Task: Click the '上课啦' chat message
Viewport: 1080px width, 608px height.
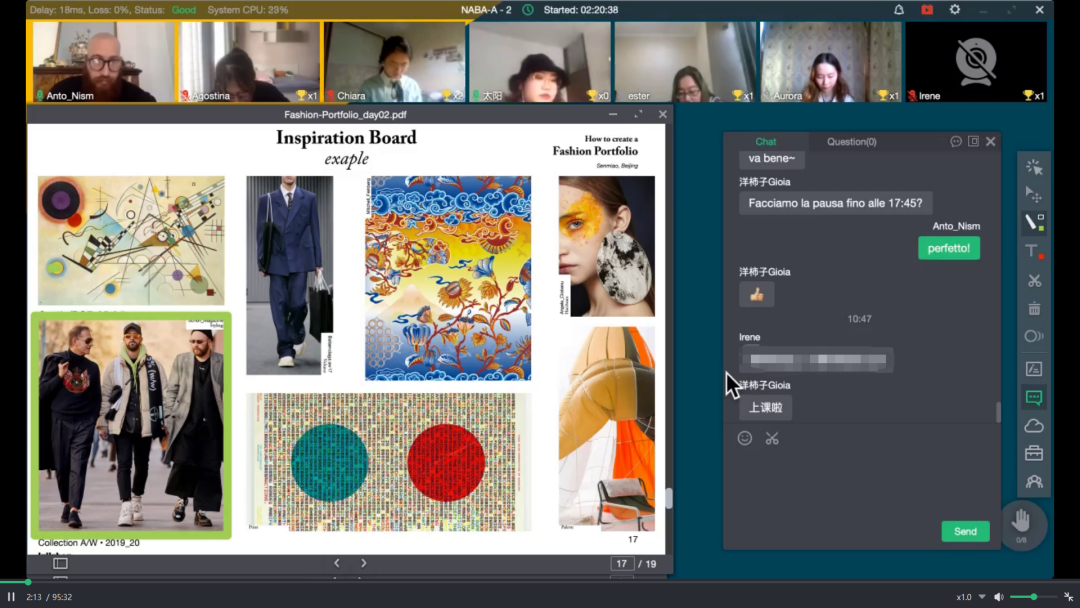Action: point(765,408)
